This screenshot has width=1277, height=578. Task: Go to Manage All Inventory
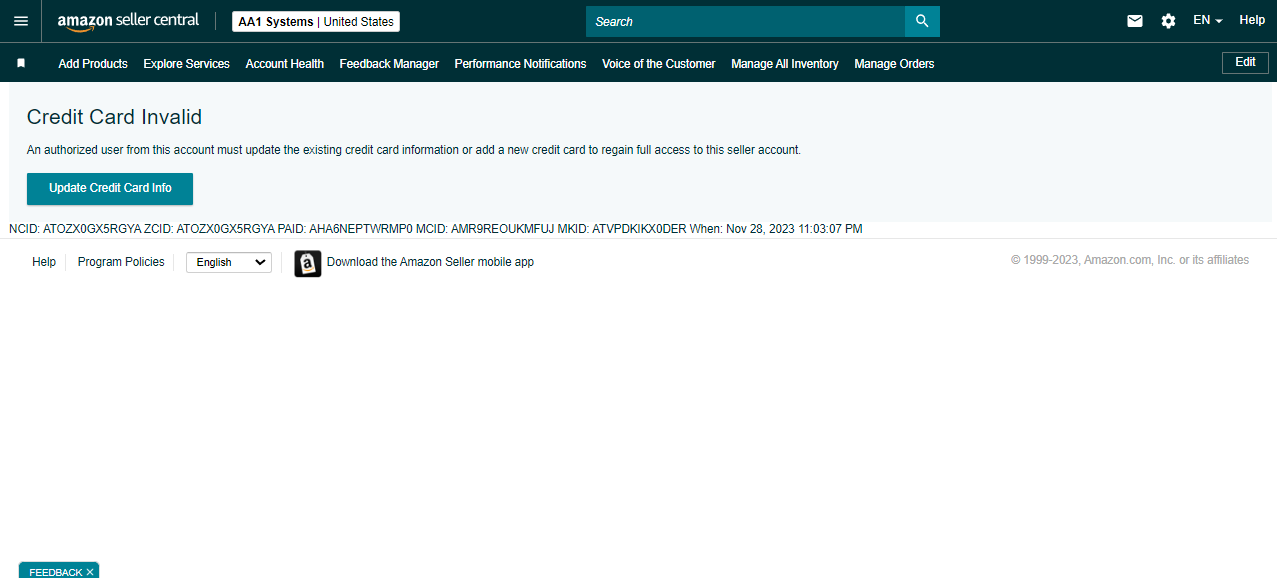click(x=785, y=64)
